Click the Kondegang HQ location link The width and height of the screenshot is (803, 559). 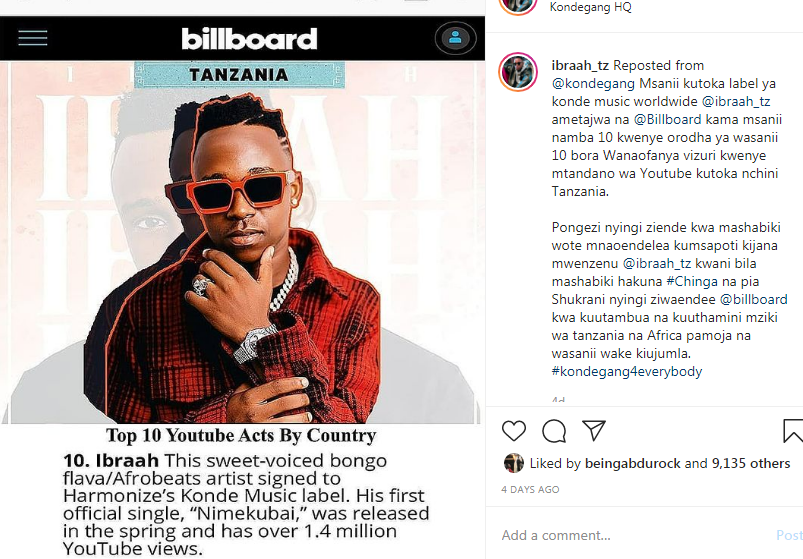point(590,7)
